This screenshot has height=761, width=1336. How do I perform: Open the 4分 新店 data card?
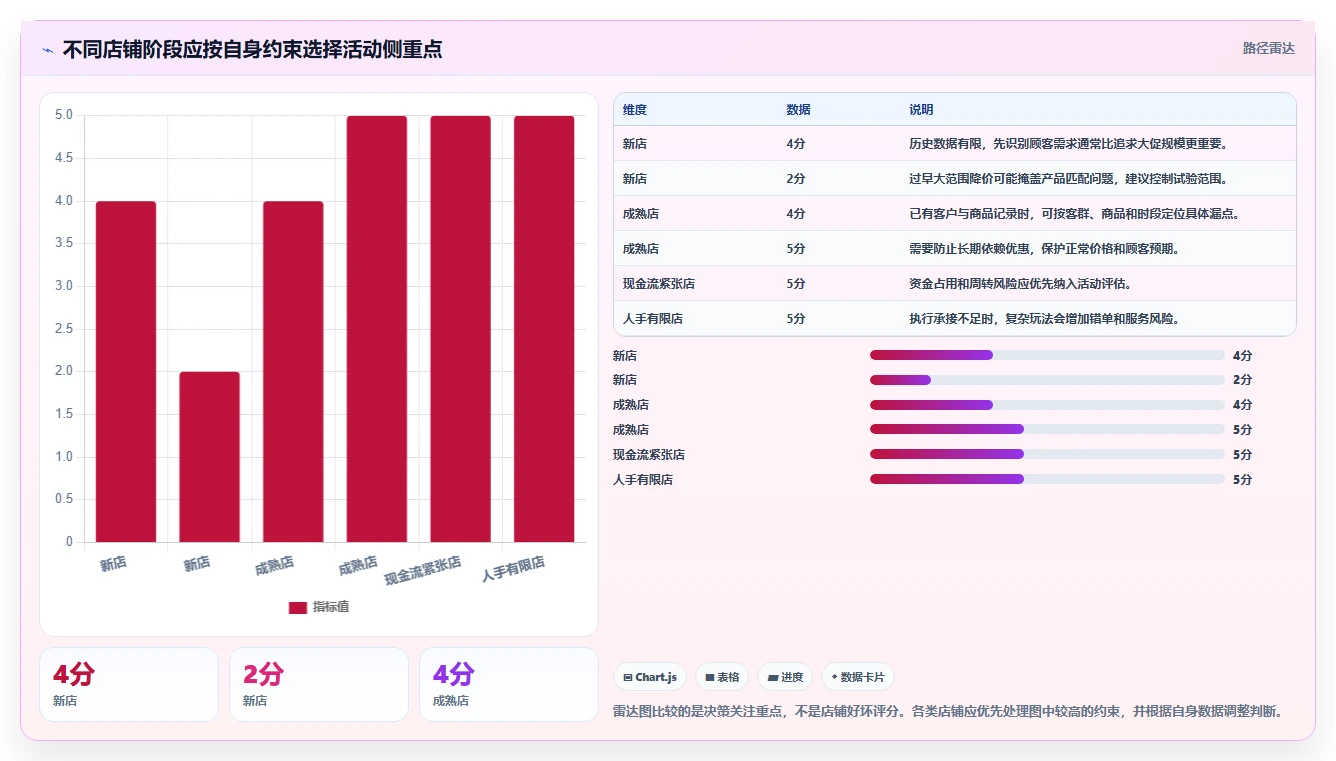tap(129, 684)
